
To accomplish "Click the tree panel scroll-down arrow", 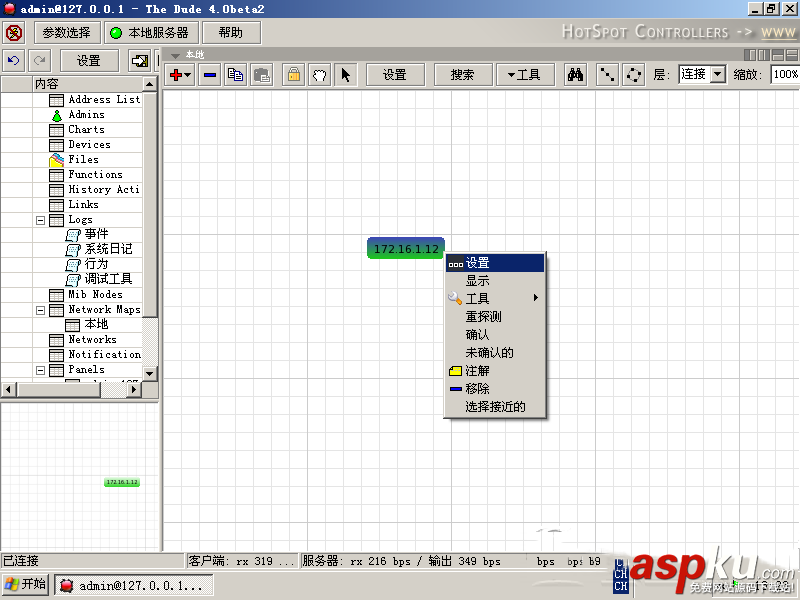I will coord(149,373).
